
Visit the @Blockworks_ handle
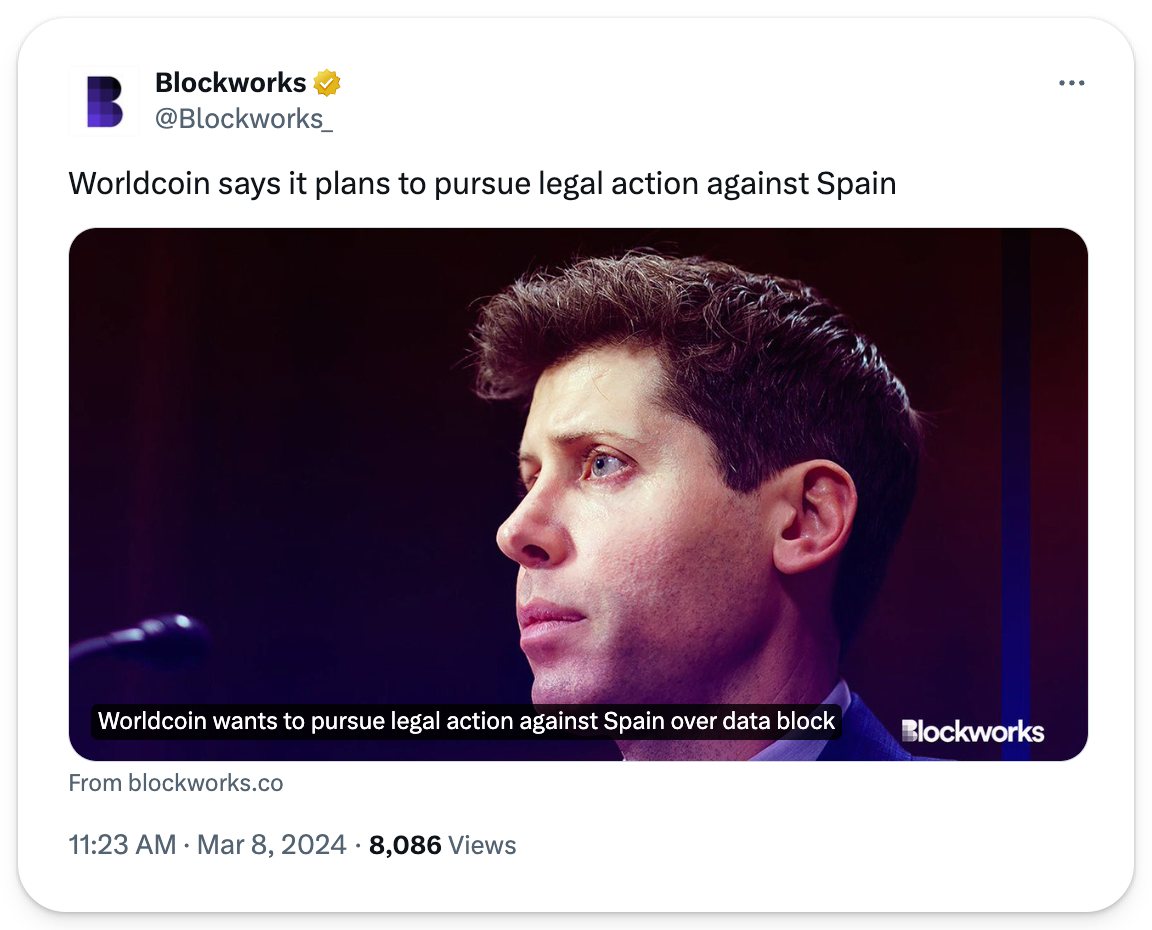click(x=244, y=118)
